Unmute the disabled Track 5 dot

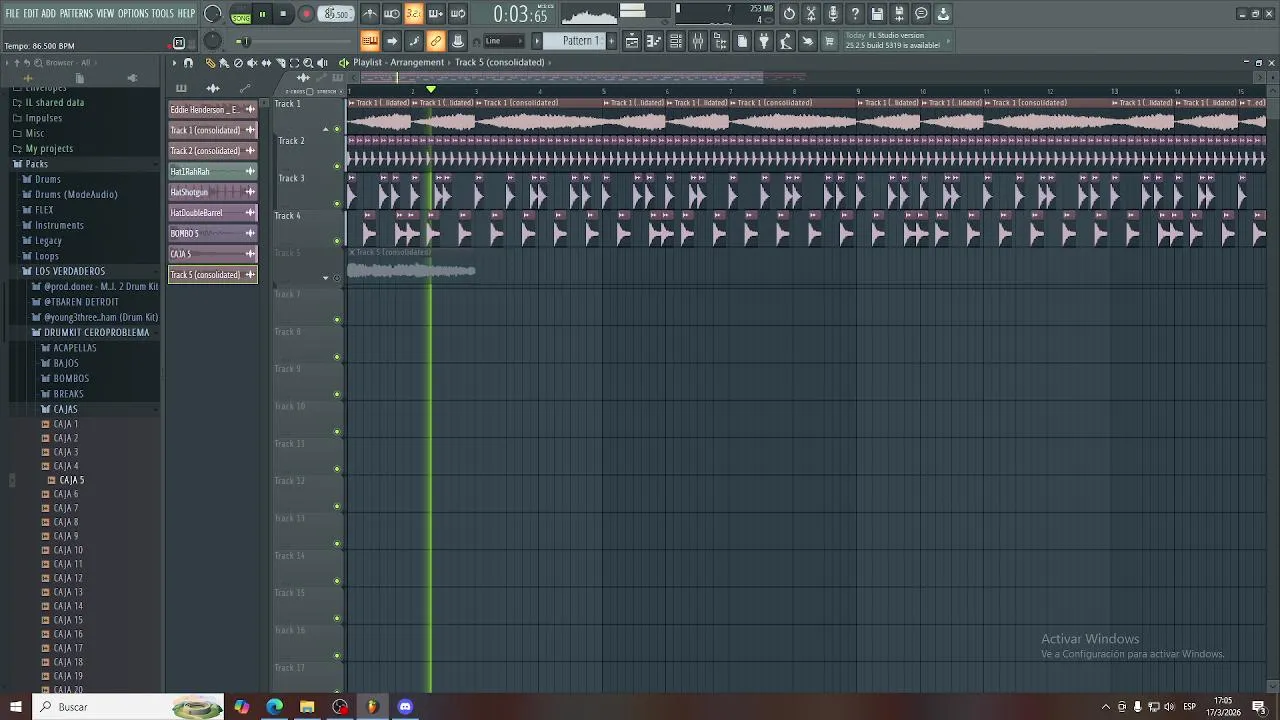(x=337, y=278)
